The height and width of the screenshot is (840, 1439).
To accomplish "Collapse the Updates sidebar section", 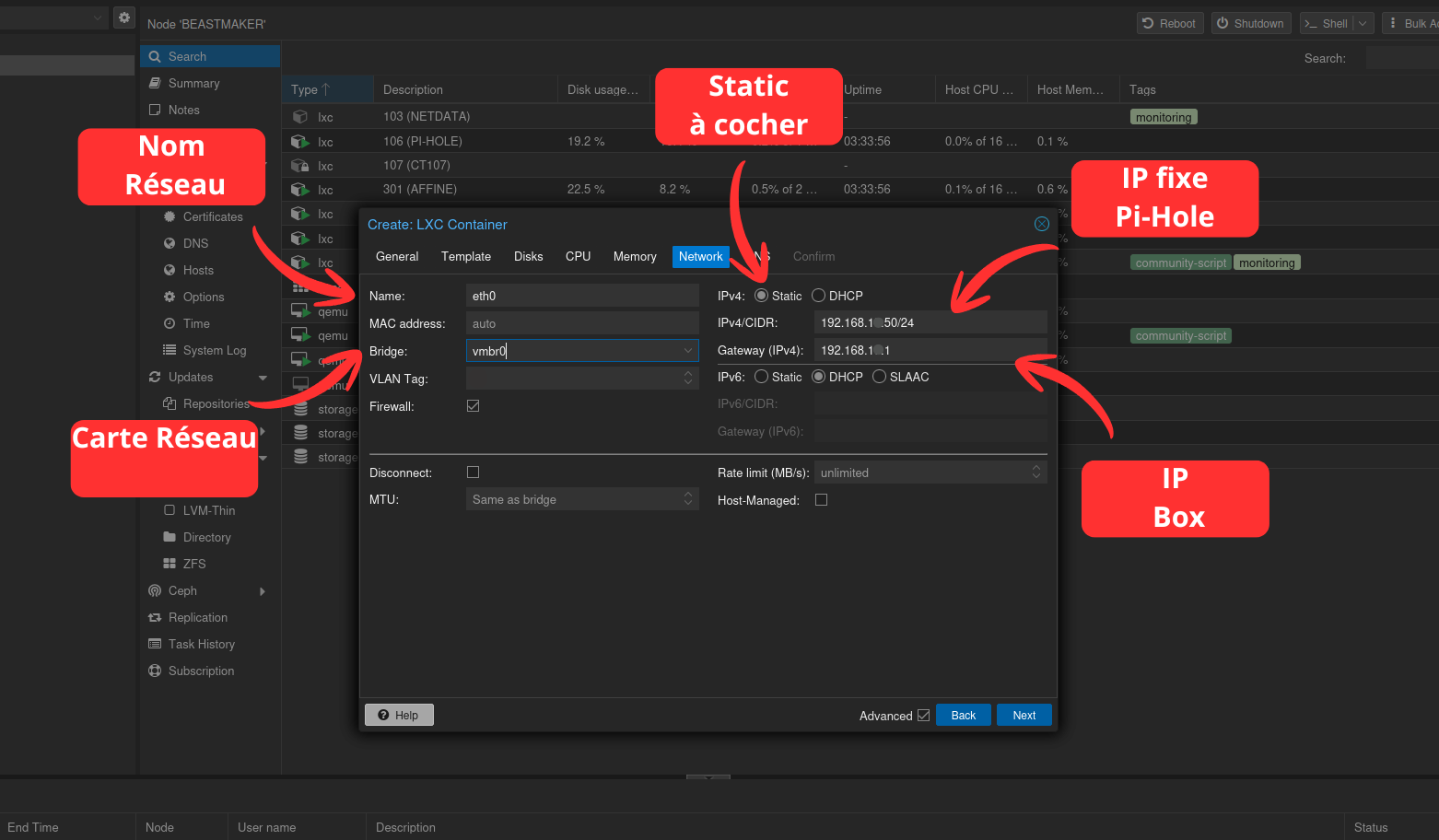I will pos(263,378).
